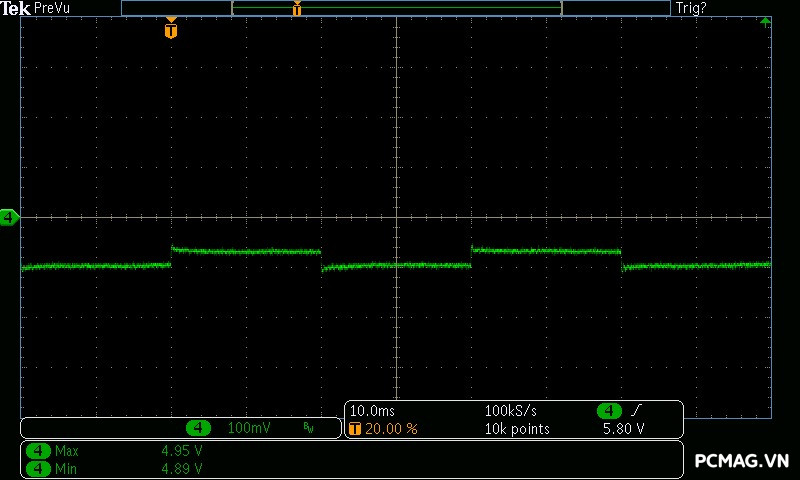
Task: Click the channel 4 trigger source badge
Action: tap(609, 411)
